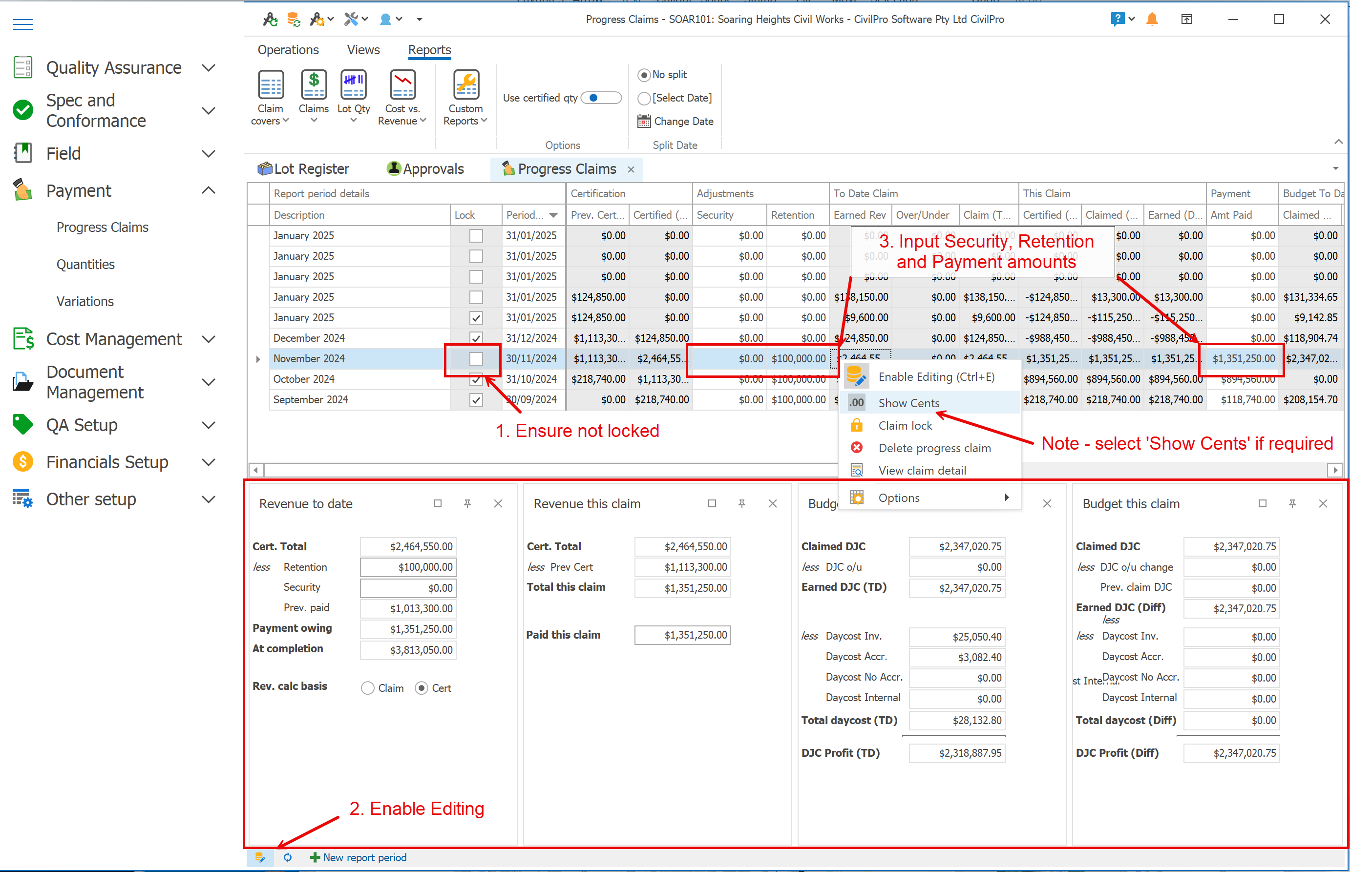The image size is (1372, 872).
Task: Close the Revenue to date panel
Action: pos(498,503)
